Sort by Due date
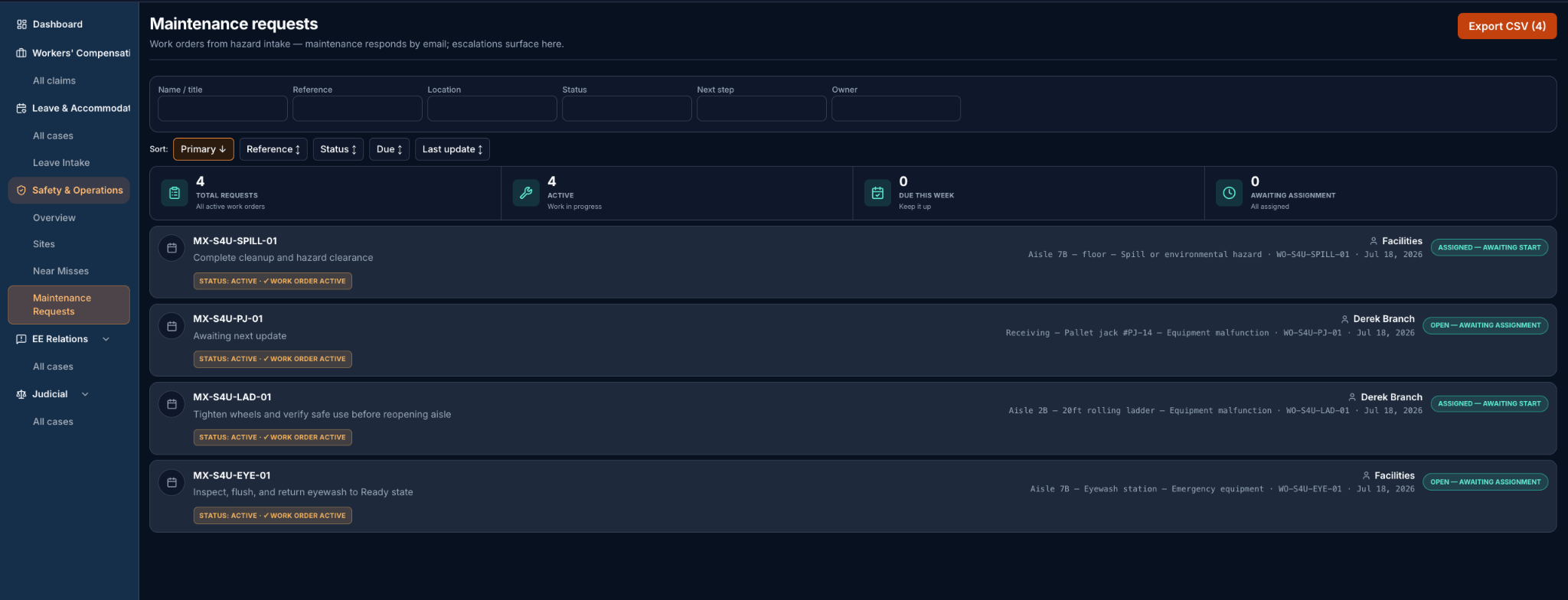The width and height of the screenshot is (1568, 600). (389, 149)
